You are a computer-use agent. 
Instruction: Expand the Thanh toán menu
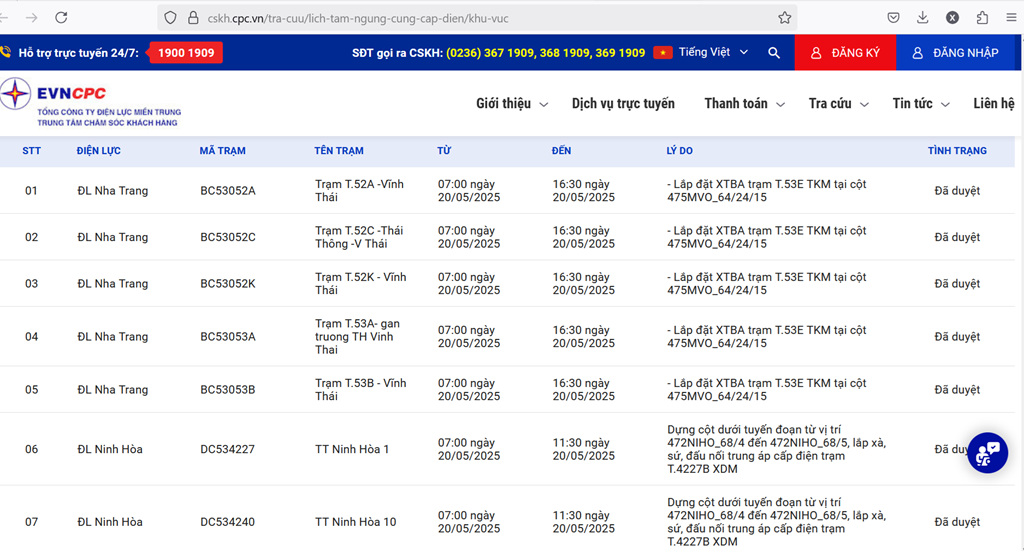tap(744, 104)
